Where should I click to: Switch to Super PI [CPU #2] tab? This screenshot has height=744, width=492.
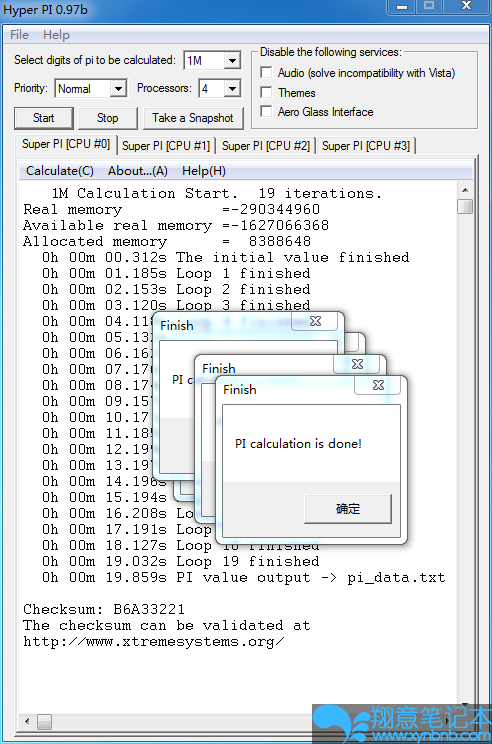point(266,146)
